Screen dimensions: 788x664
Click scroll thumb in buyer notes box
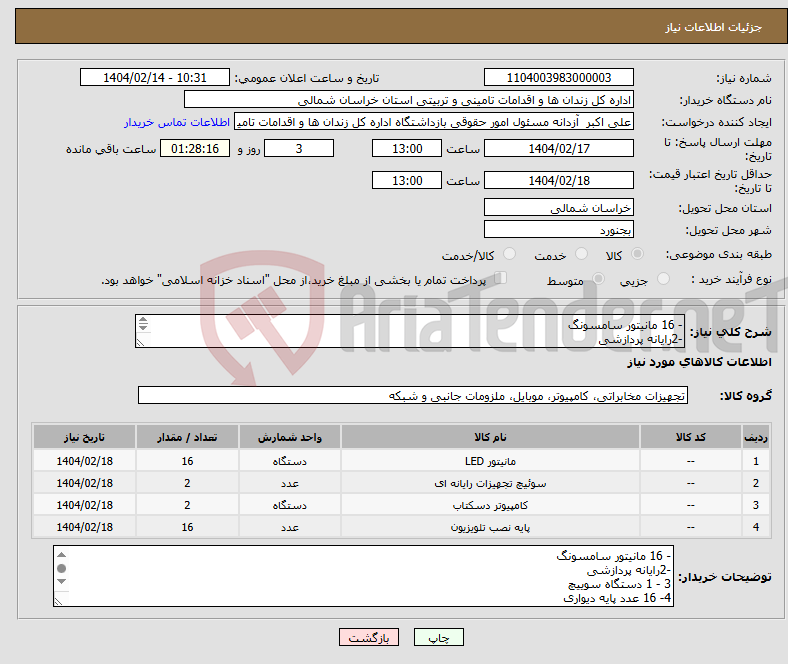click(x=61, y=568)
